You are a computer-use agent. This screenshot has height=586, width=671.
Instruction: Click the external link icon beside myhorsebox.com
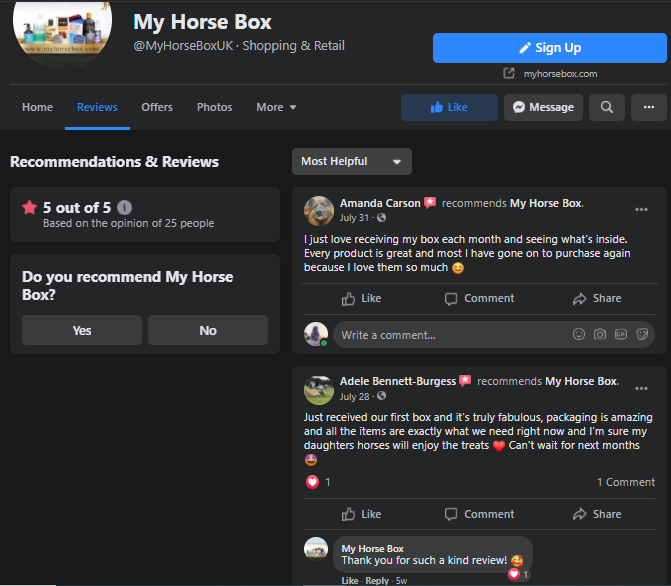pos(509,73)
